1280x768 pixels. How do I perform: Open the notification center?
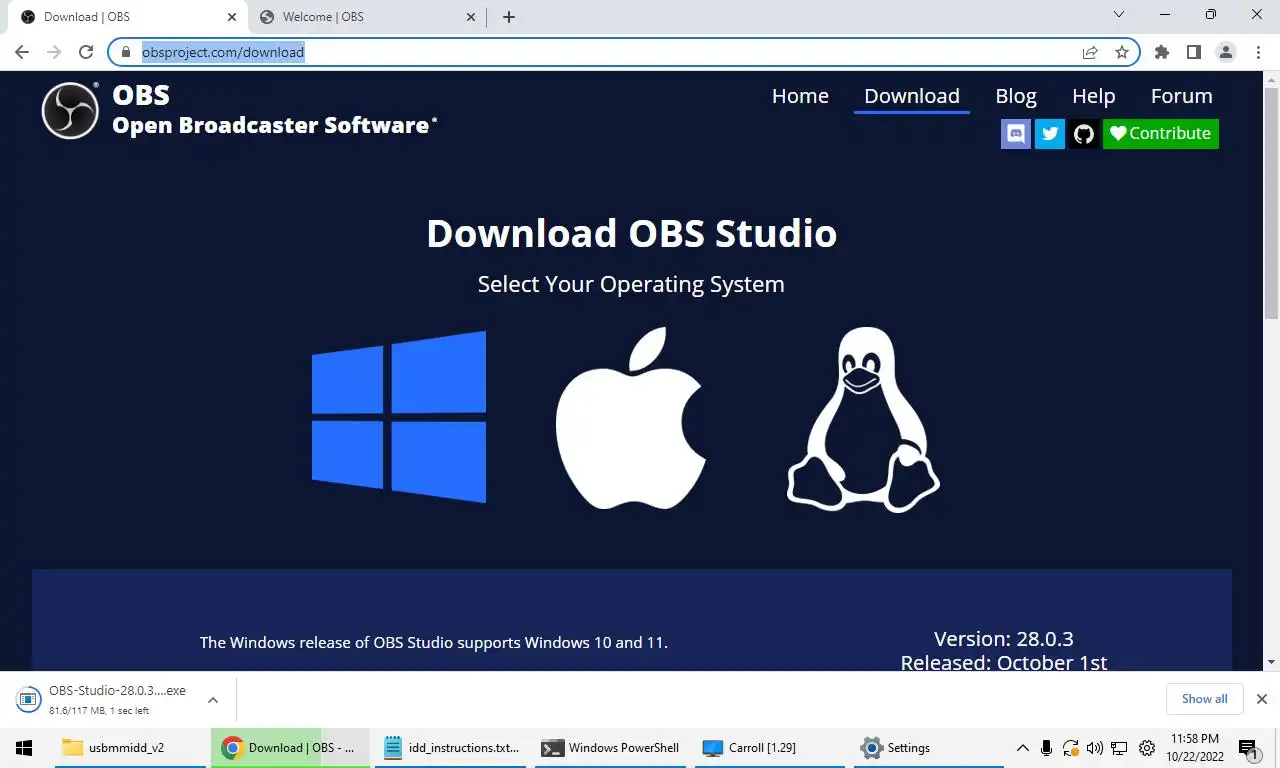[1248, 748]
